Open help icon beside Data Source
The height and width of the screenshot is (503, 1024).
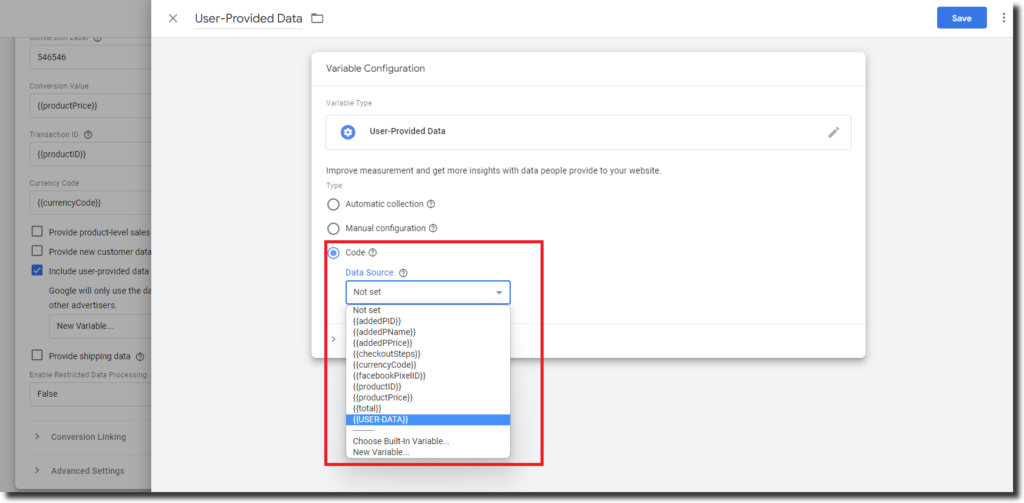(x=403, y=273)
